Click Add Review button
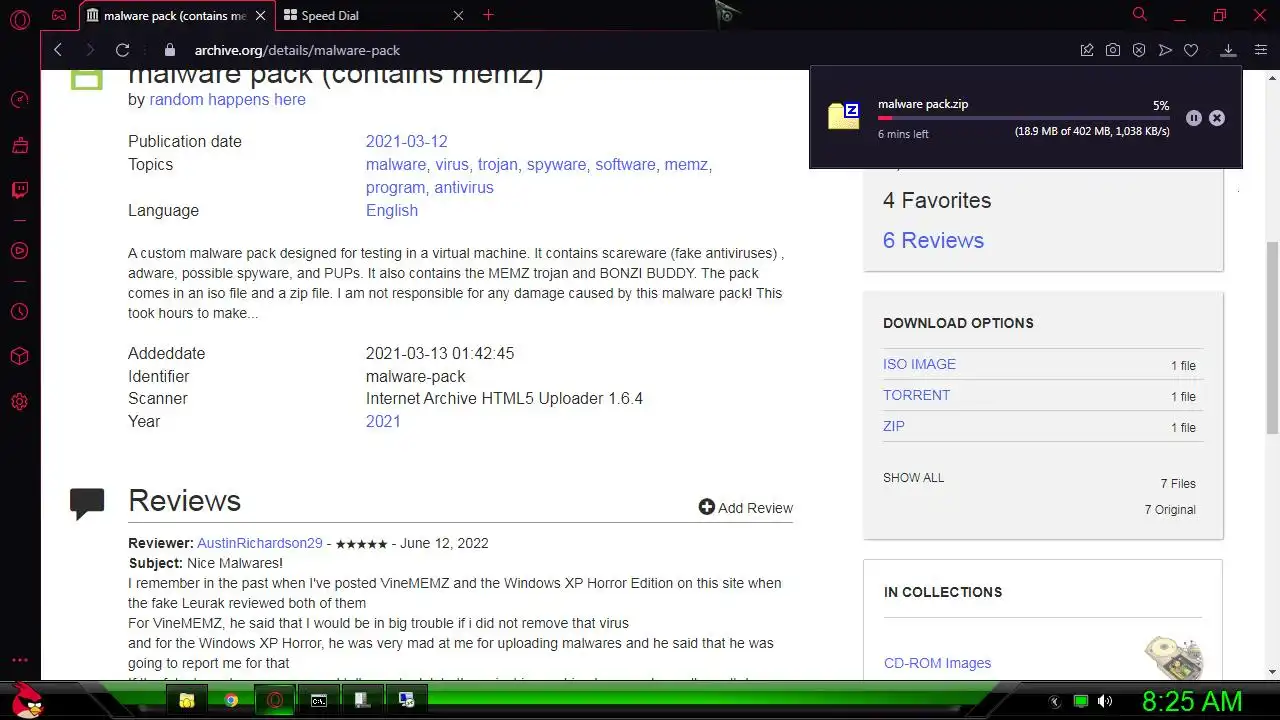 point(745,508)
